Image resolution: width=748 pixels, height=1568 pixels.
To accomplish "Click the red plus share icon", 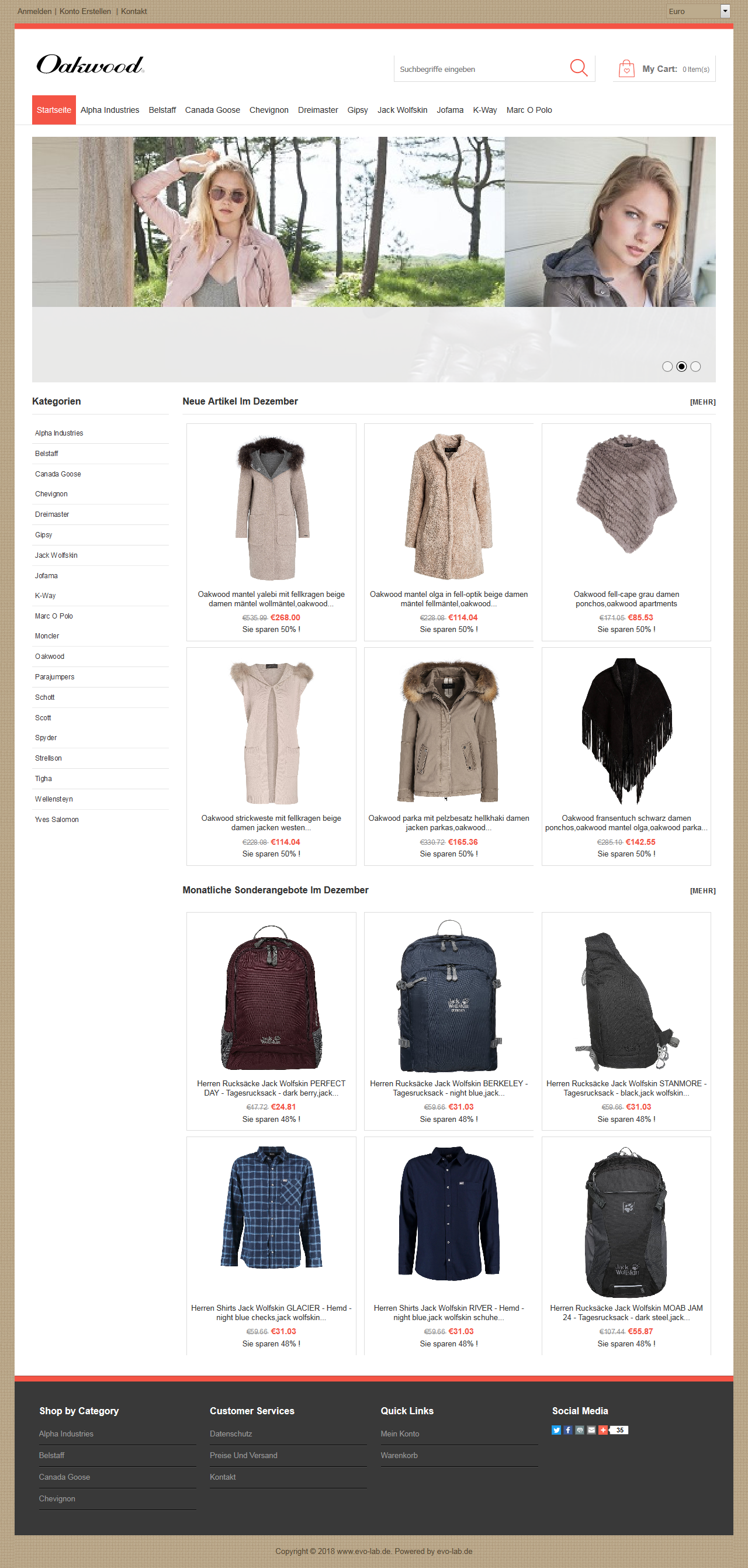I will click(x=602, y=1430).
